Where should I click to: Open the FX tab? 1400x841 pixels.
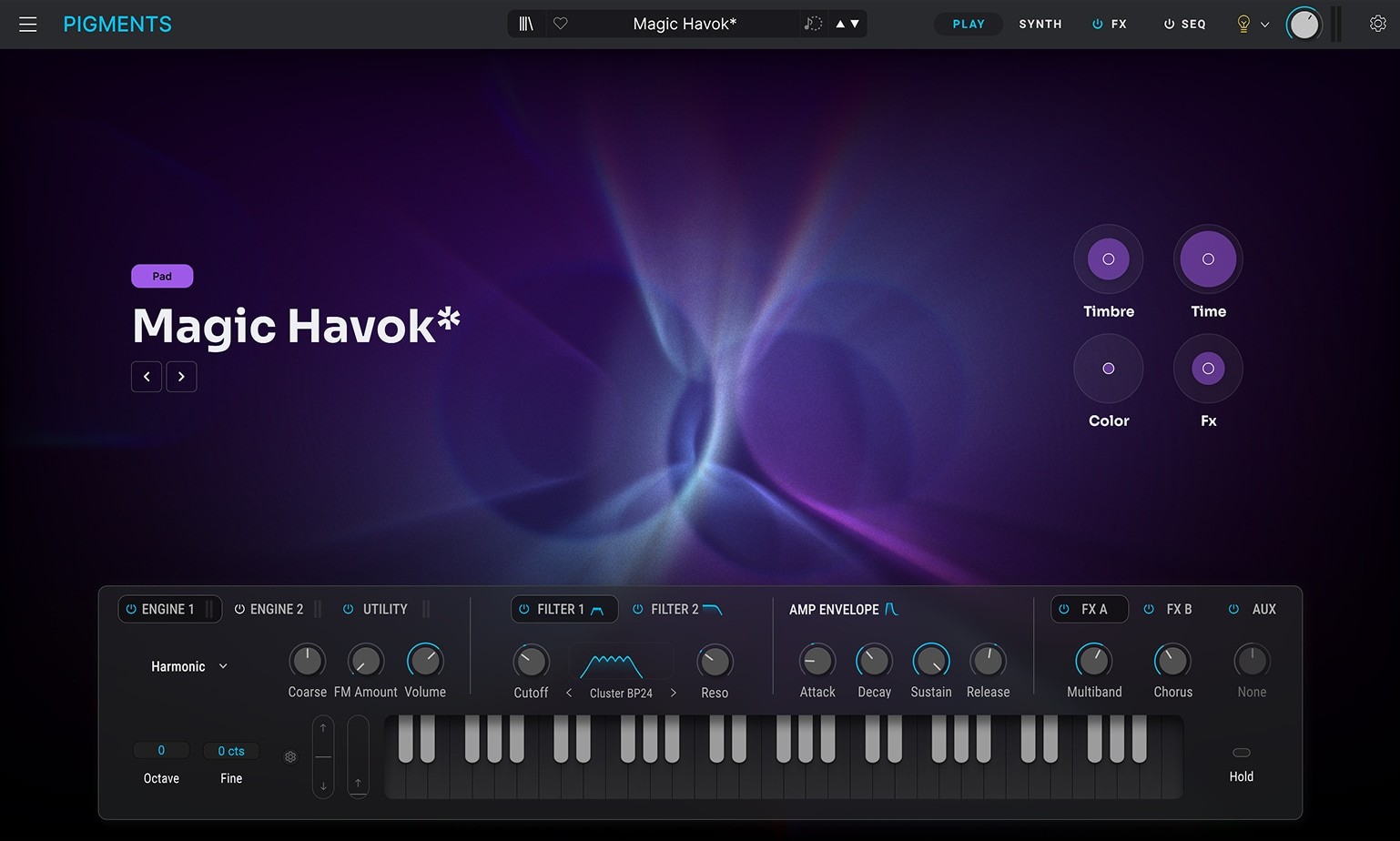click(x=1119, y=25)
